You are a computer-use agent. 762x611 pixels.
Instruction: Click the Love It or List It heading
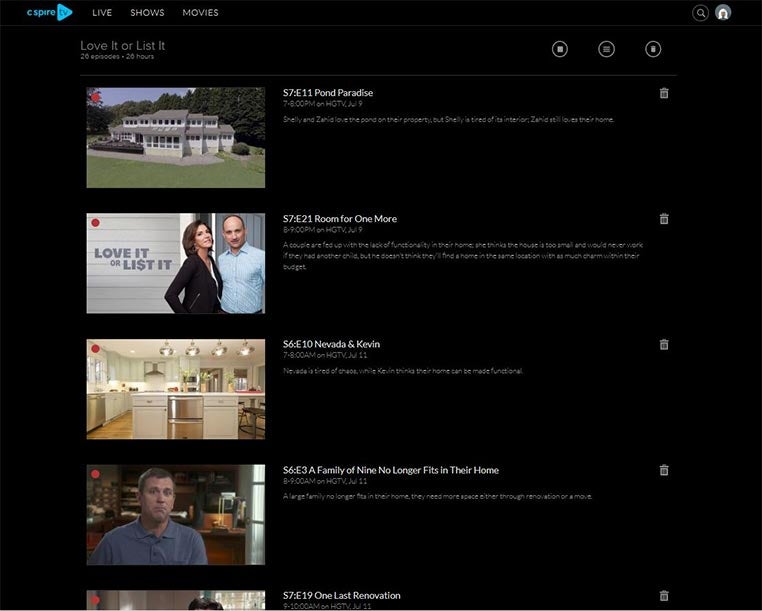pos(122,46)
